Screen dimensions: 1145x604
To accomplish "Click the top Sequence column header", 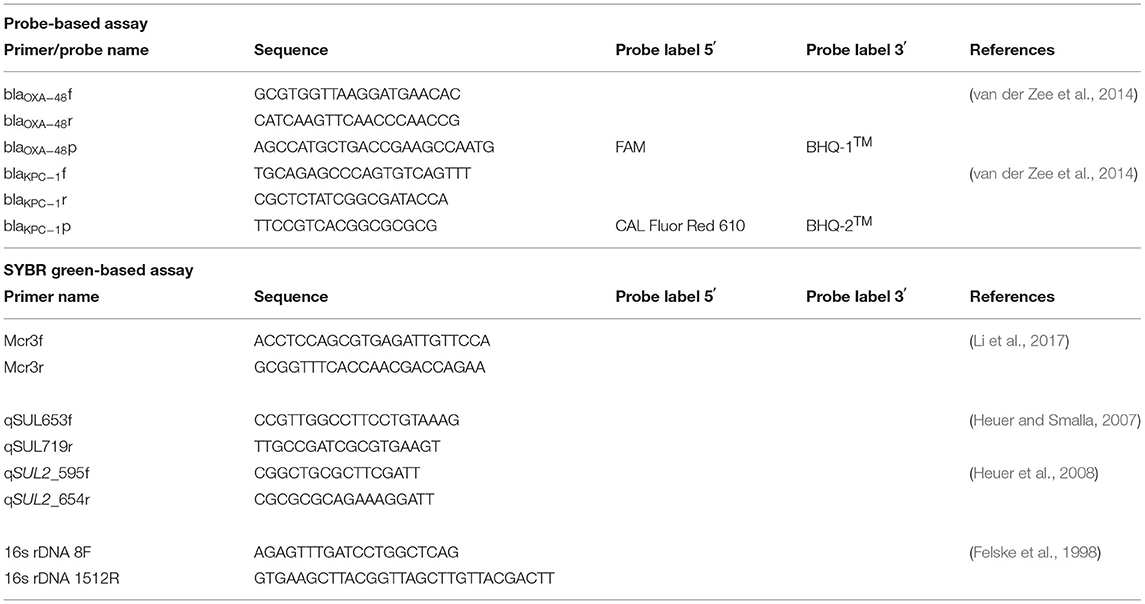I will click(x=291, y=50).
